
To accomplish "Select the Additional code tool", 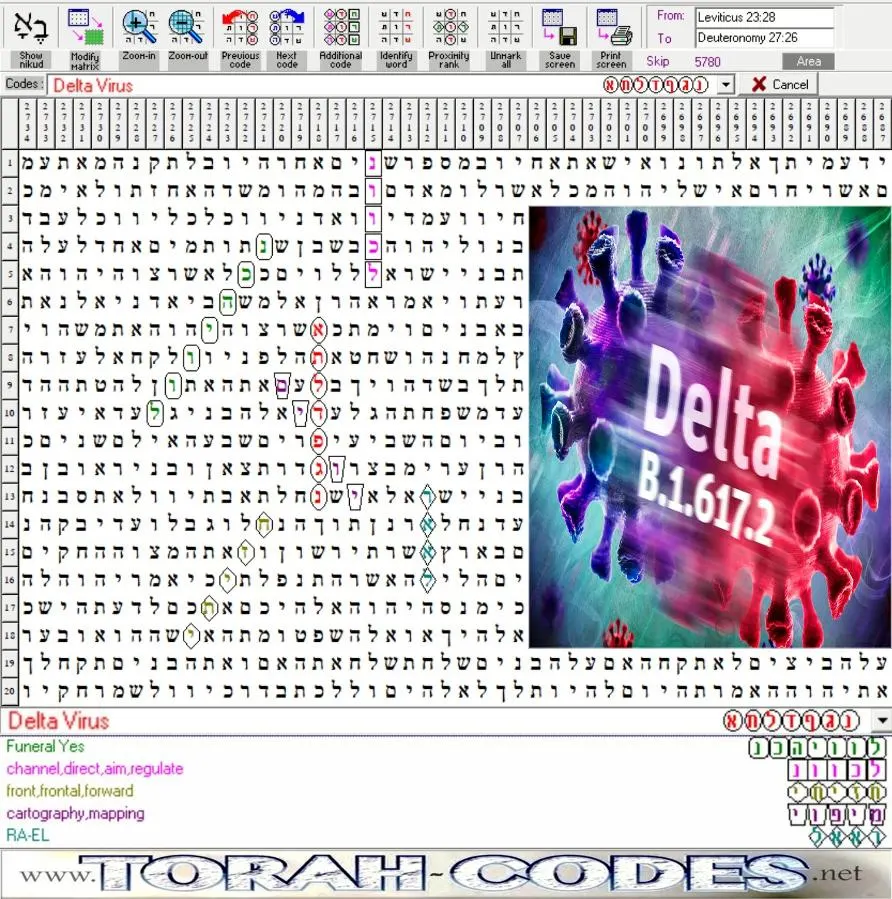I will [x=341, y=27].
